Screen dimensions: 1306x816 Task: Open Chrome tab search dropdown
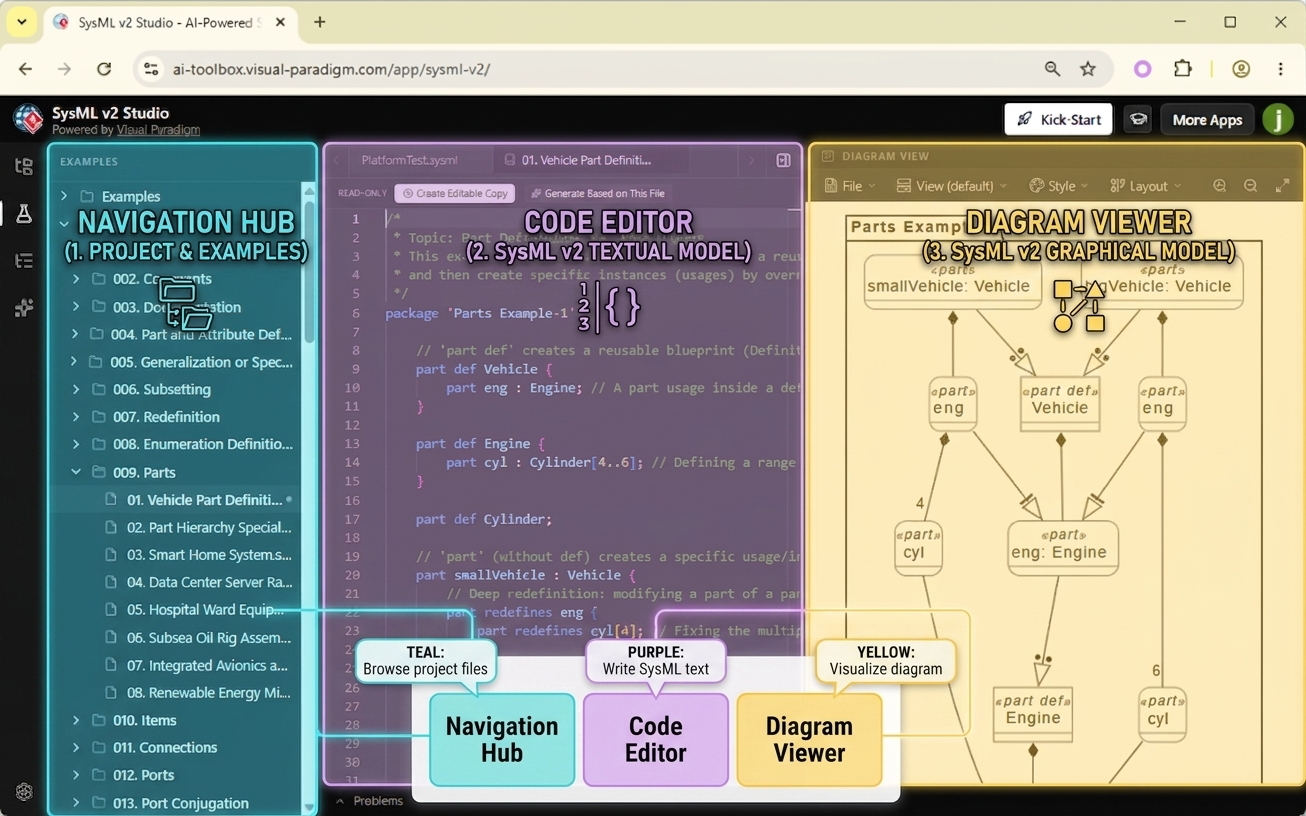21,22
